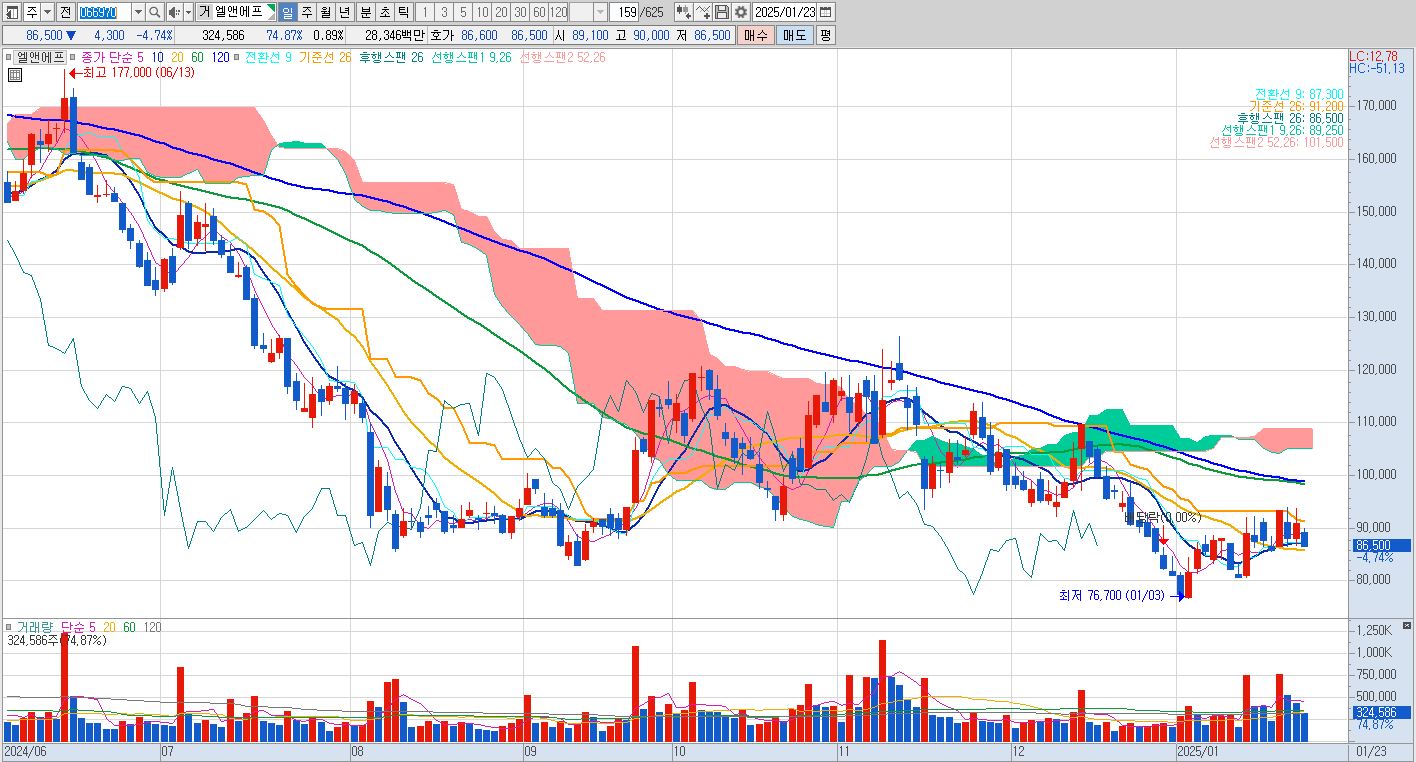Screen dimensions: 1416x762
Task: Click the stock code input field
Action: click(x=104, y=12)
